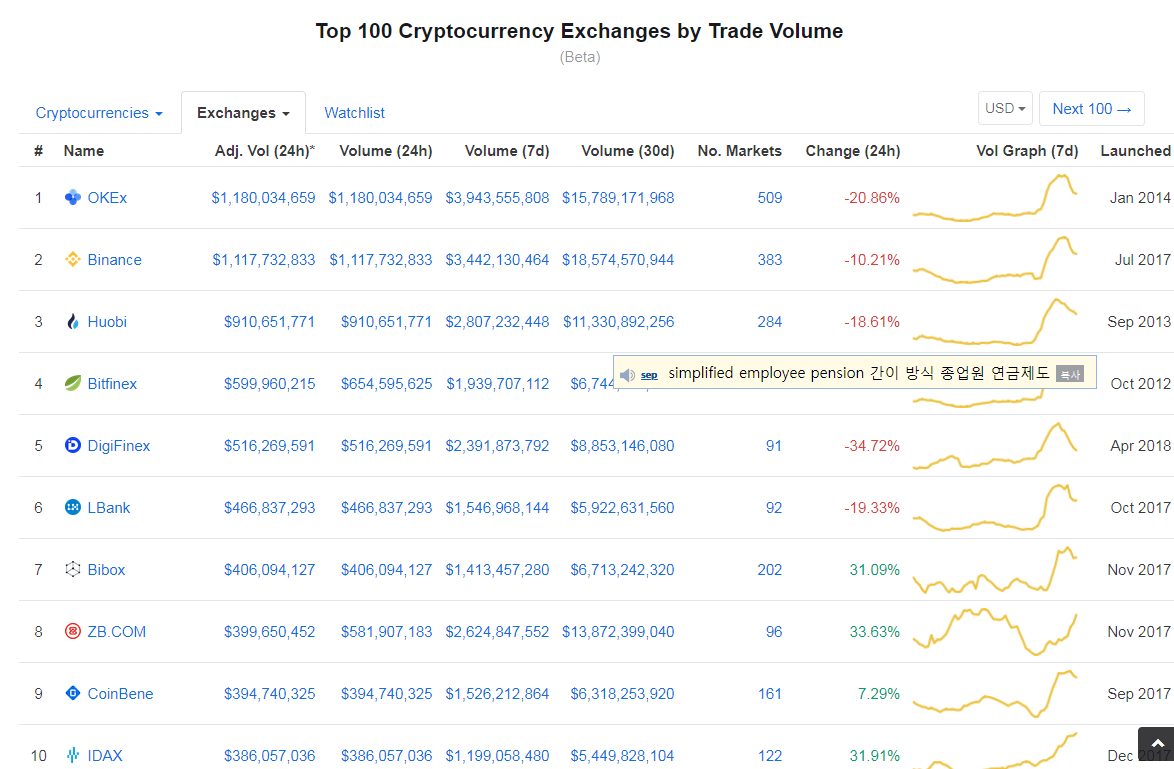Viewport: 1174px width, 769px height.
Task: Click ZB.COM change value 33.63%
Action: click(875, 631)
